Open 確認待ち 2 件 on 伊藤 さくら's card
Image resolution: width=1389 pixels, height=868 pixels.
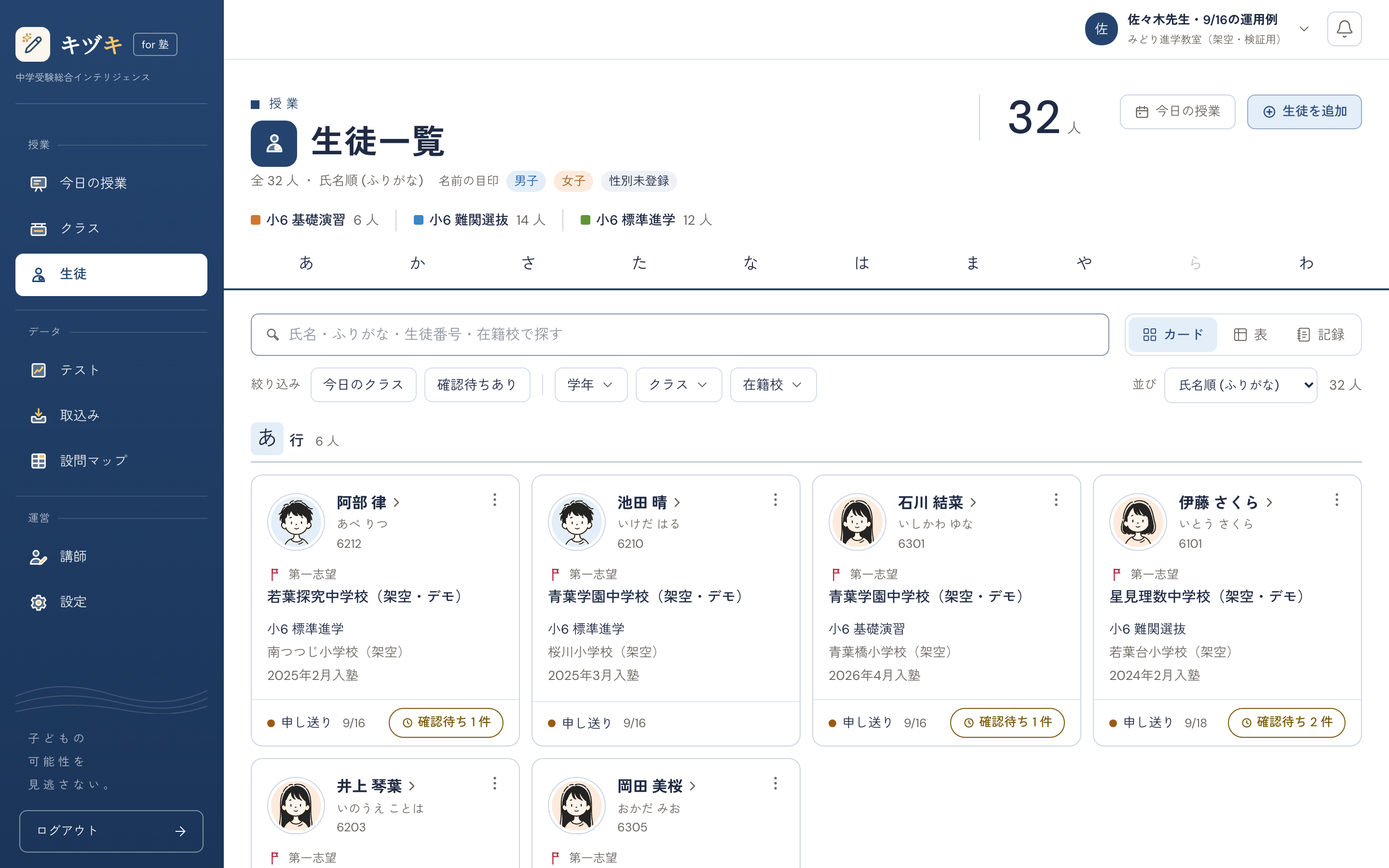click(x=1286, y=722)
